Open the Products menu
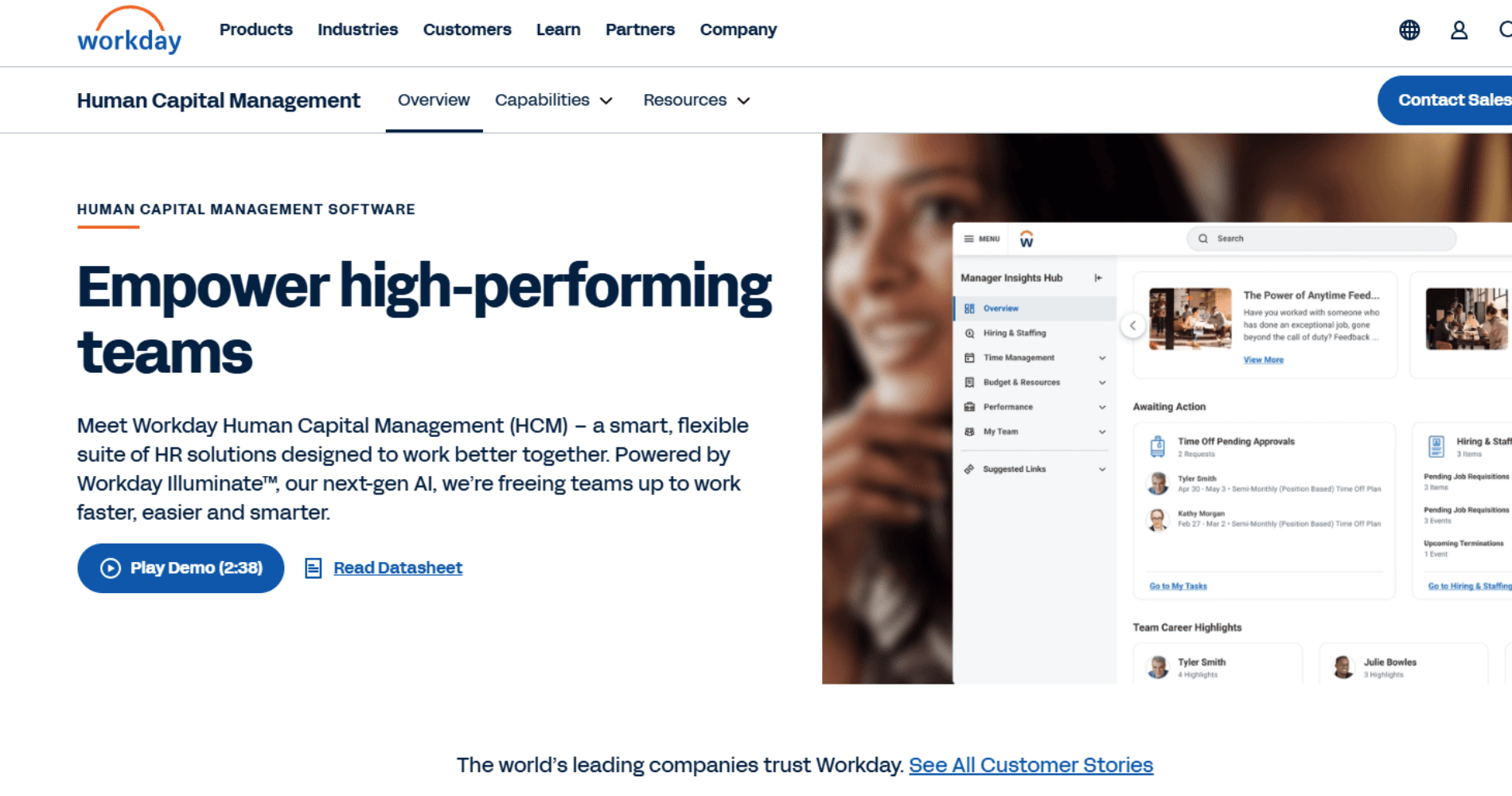The image size is (1512, 796). pos(256,29)
